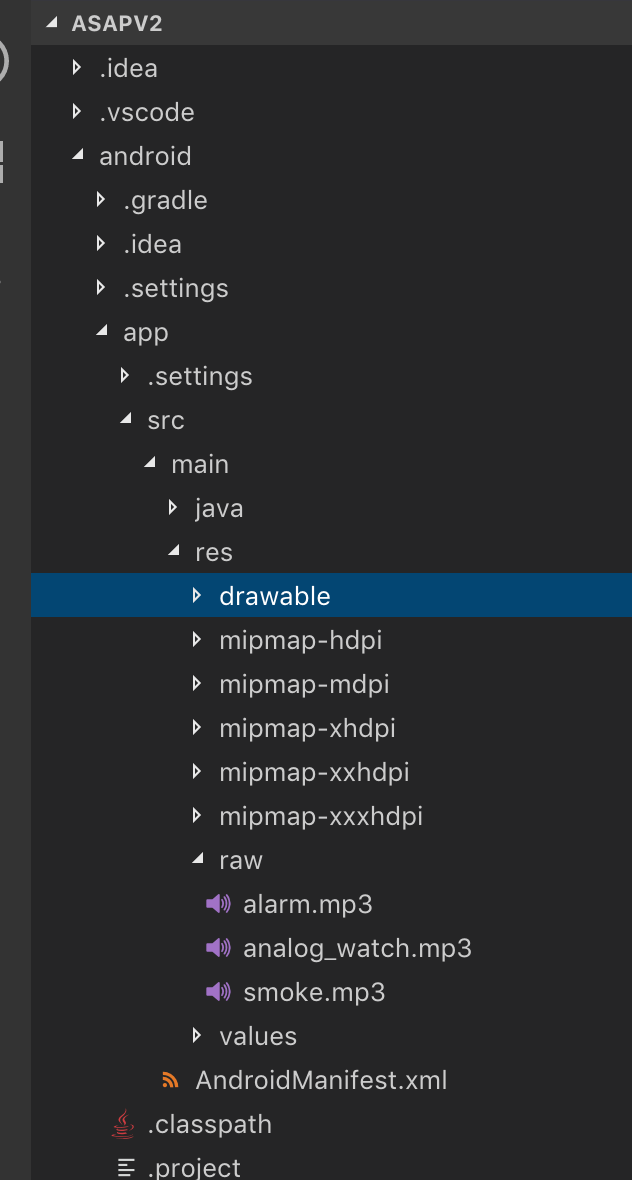Expand the .idea folder arrow under android
Viewport: 632px width, 1180px height.
tap(100, 243)
